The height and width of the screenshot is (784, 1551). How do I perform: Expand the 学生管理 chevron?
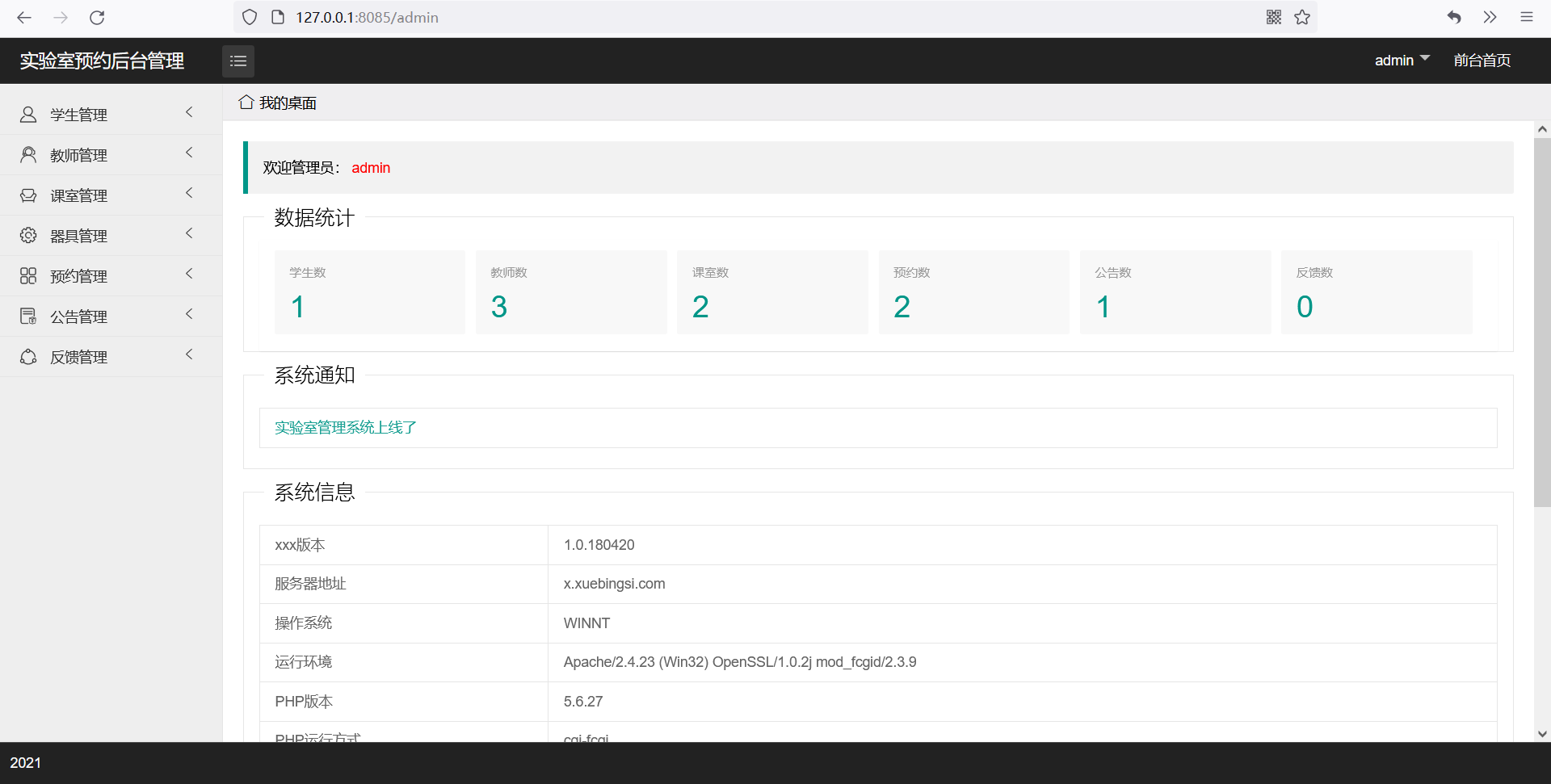pyautogui.click(x=189, y=113)
